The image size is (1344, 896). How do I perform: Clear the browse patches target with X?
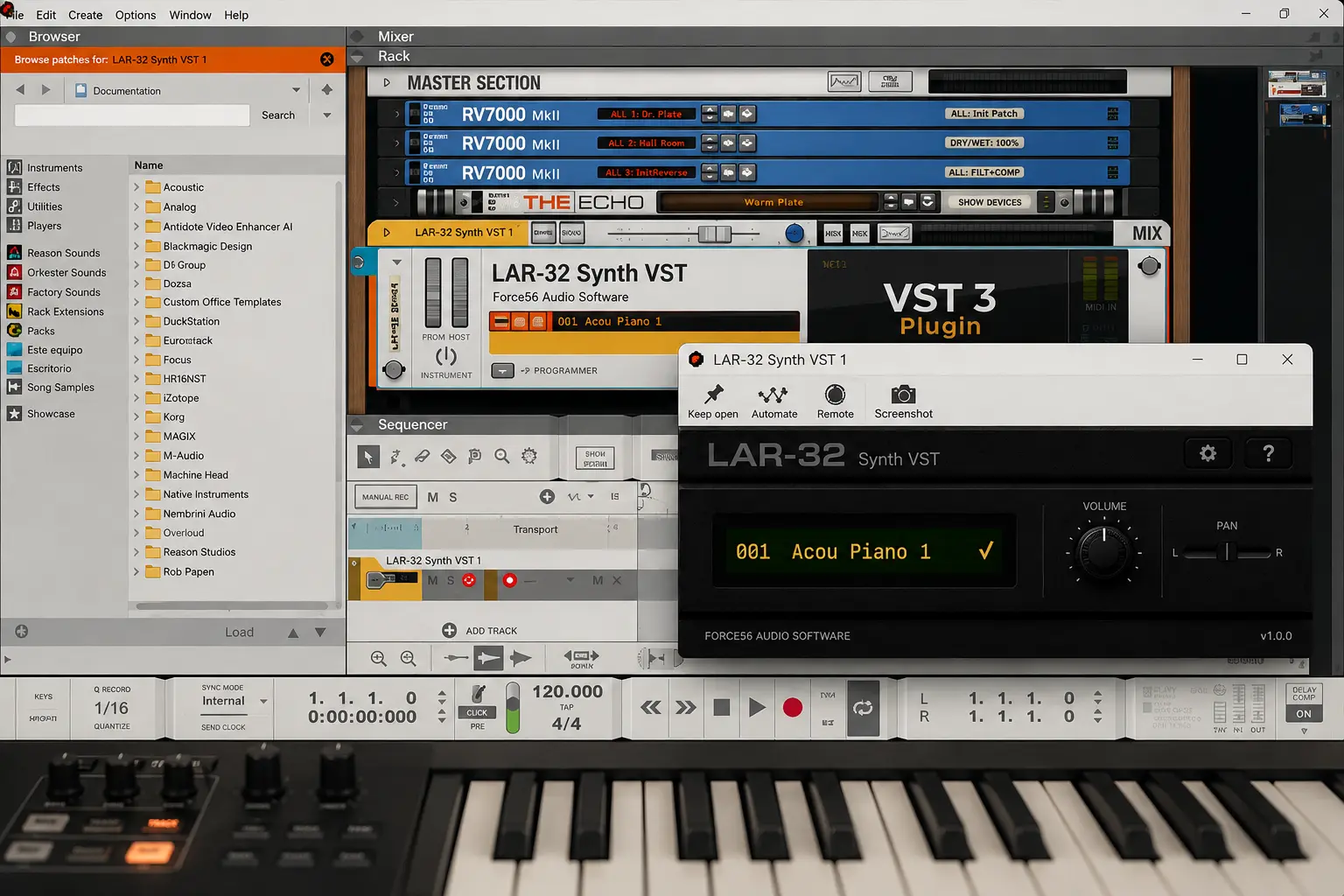[327, 59]
